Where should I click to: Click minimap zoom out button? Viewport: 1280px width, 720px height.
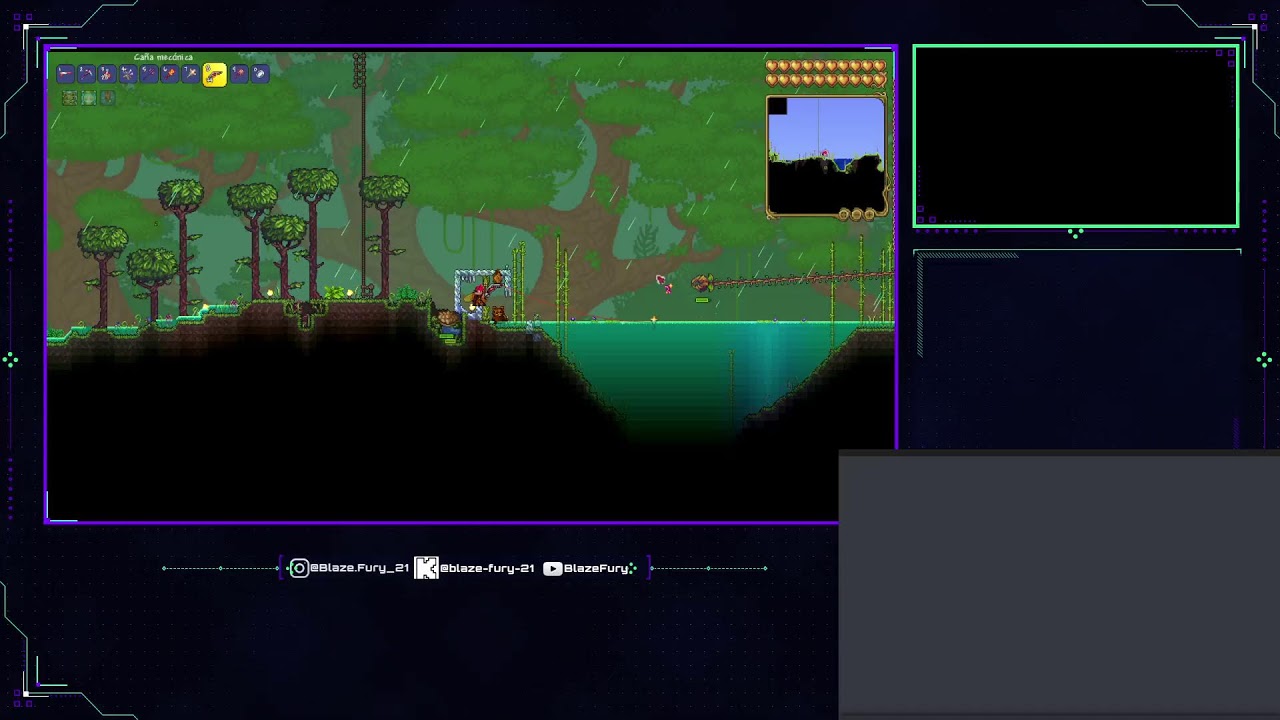tap(857, 214)
